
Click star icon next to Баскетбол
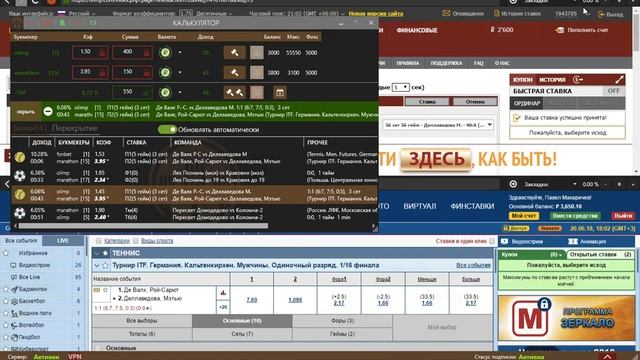pos(6,301)
